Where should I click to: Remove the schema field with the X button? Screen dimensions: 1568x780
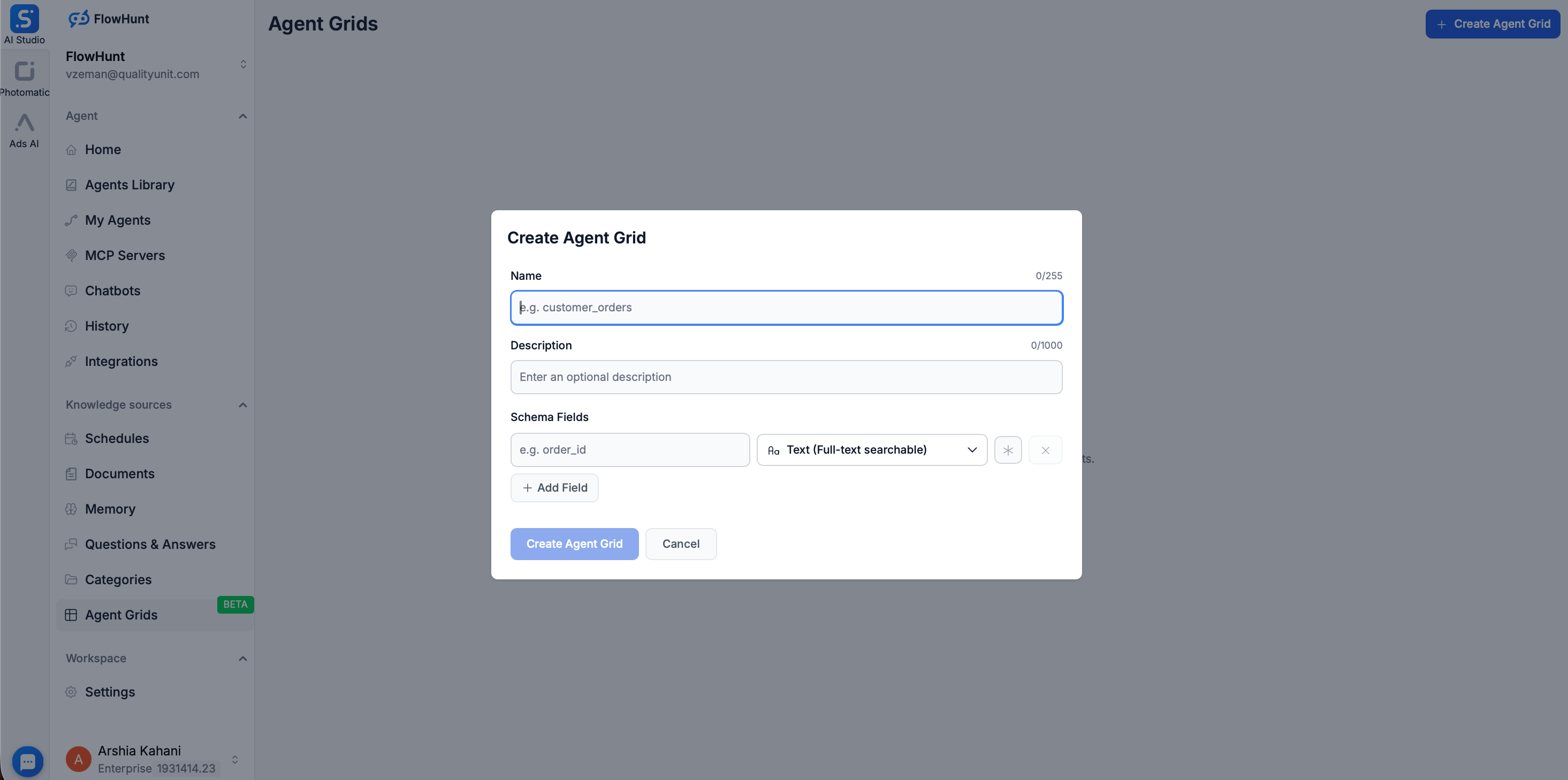click(x=1045, y=449)
